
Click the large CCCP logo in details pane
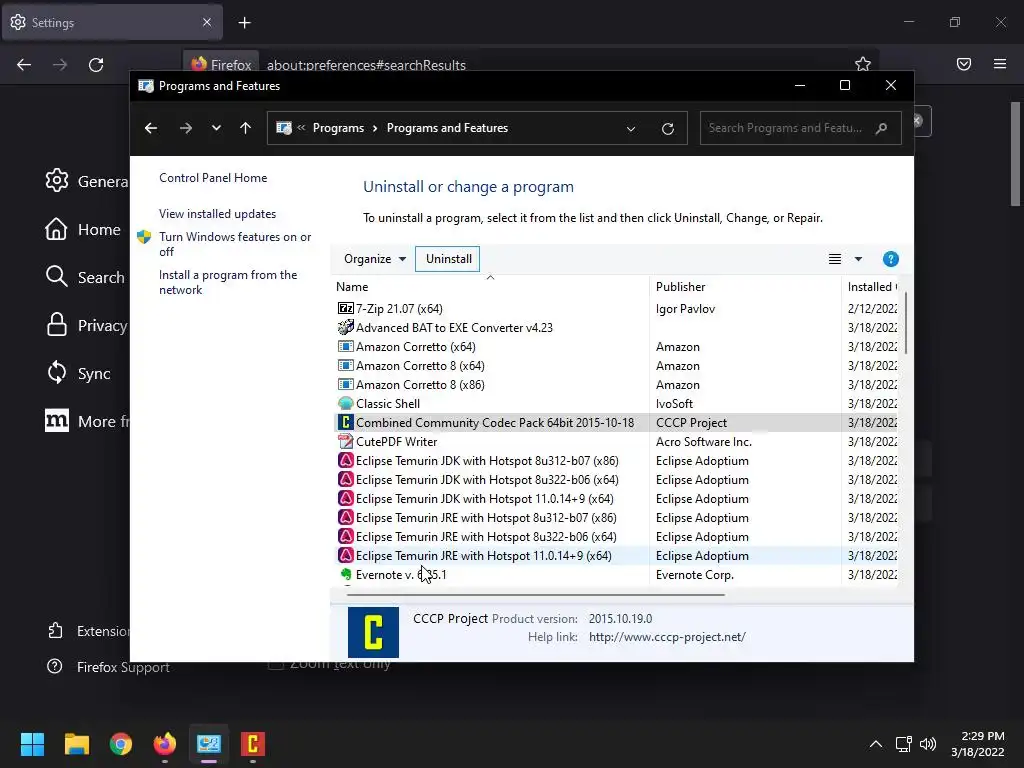pos(373,632)
